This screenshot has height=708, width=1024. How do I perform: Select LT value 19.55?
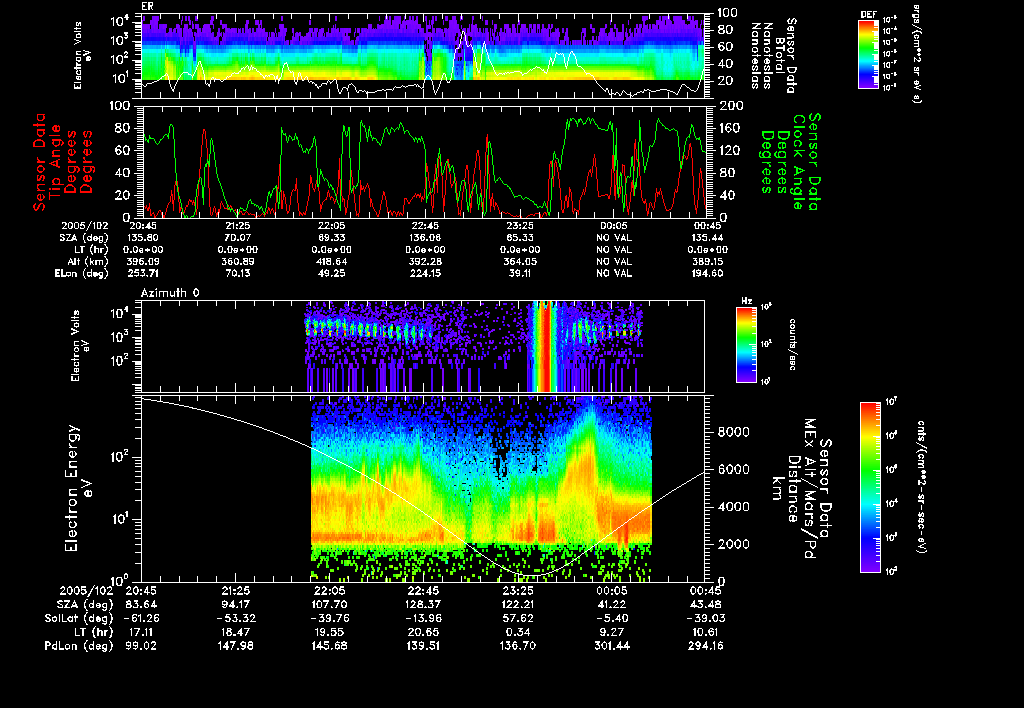(330, 632)
